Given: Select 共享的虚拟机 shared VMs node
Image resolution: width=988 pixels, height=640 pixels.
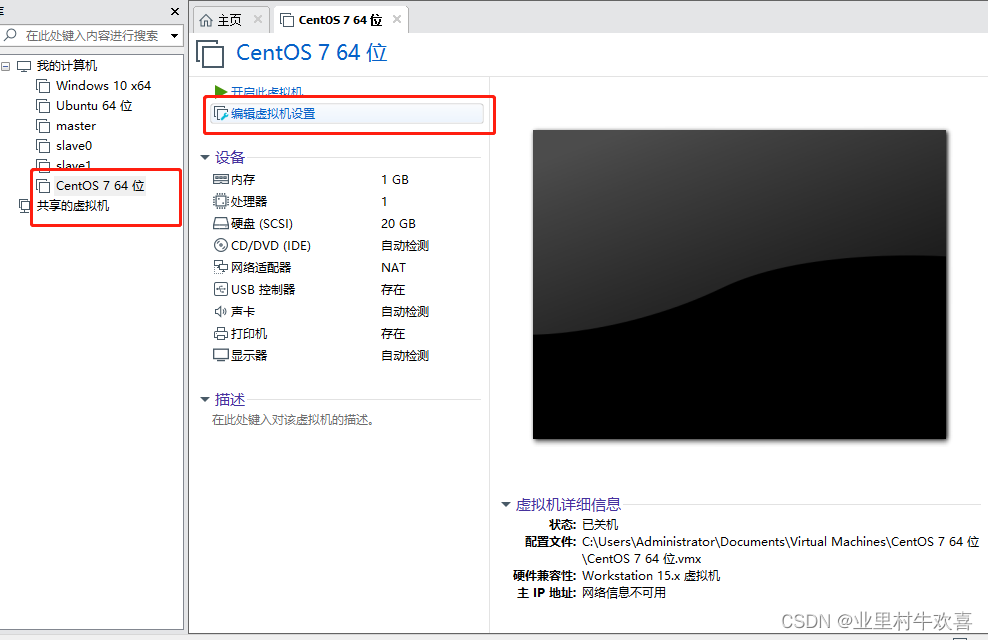Looking at the screenshot, I should click(x=72, y=205).
